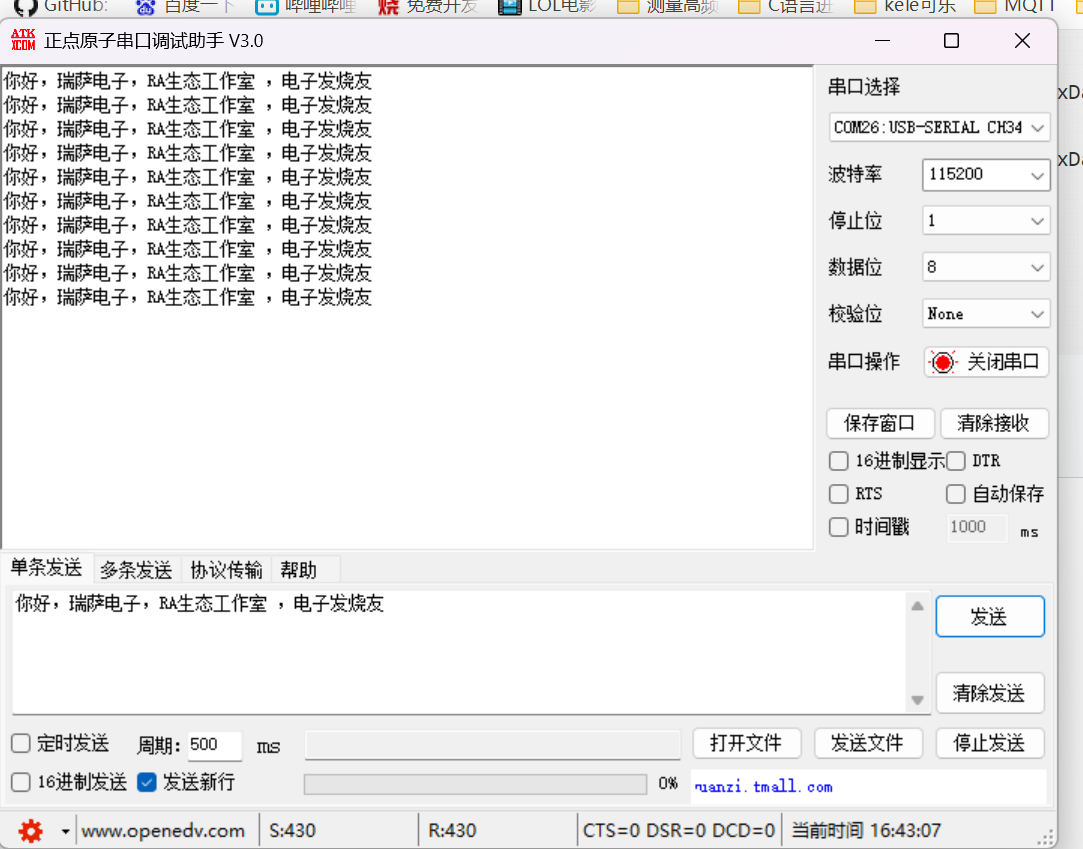Expand the 波特率 115200 dropdown
This screenshot has width=1083, height=849.
(x=986, y=174)
